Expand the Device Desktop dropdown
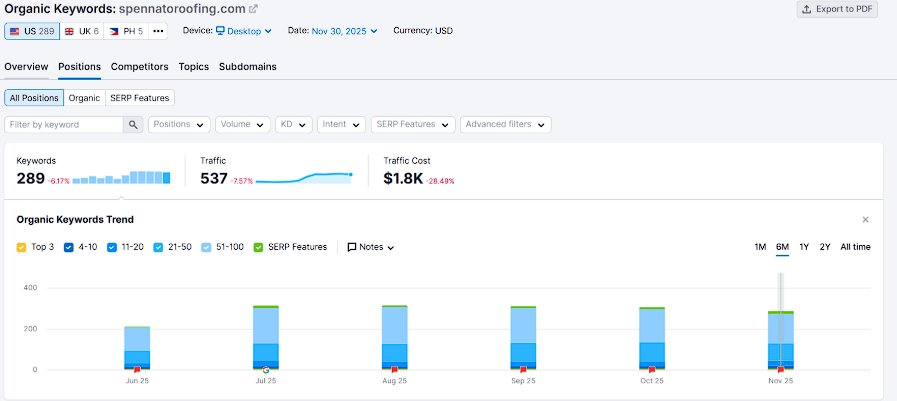Screen dimensions: 897x401 (x=244, y=31)
